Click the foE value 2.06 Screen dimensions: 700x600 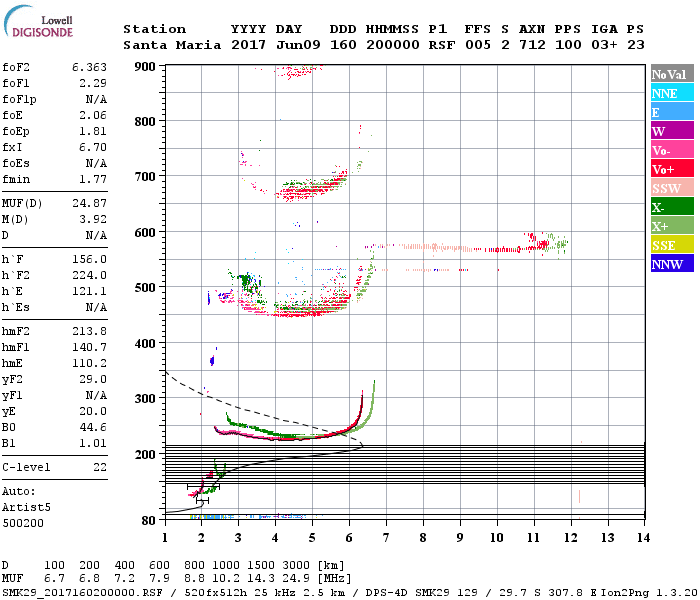93,116
